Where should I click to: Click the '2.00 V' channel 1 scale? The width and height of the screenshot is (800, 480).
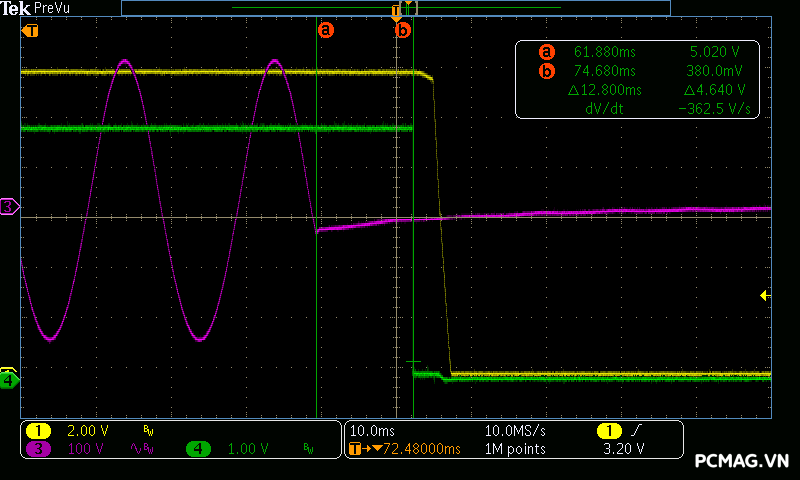pos(88,432)
